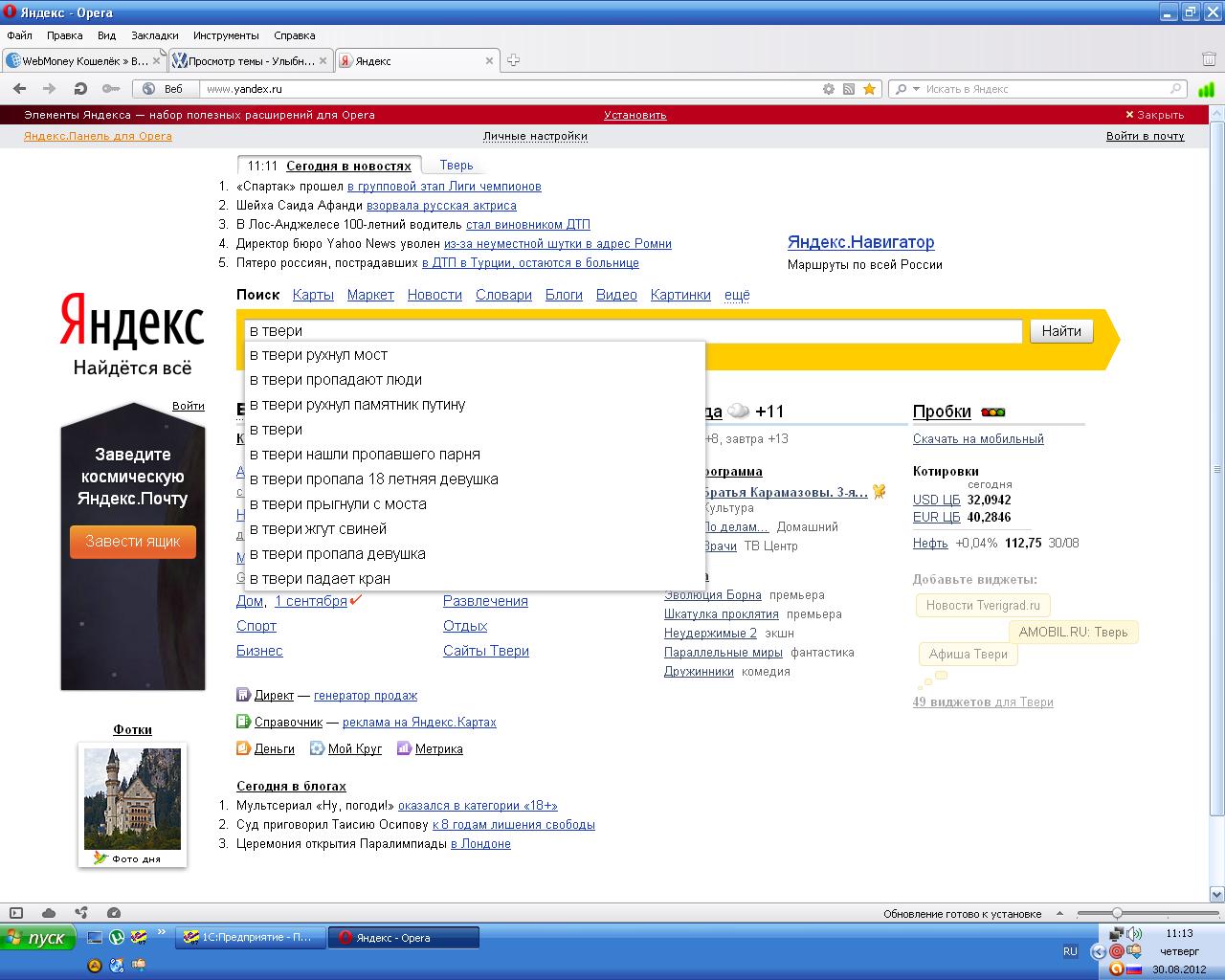Open the Закладки menu
The height and width of the screenshot is (980, 1225).
point(154,35)
